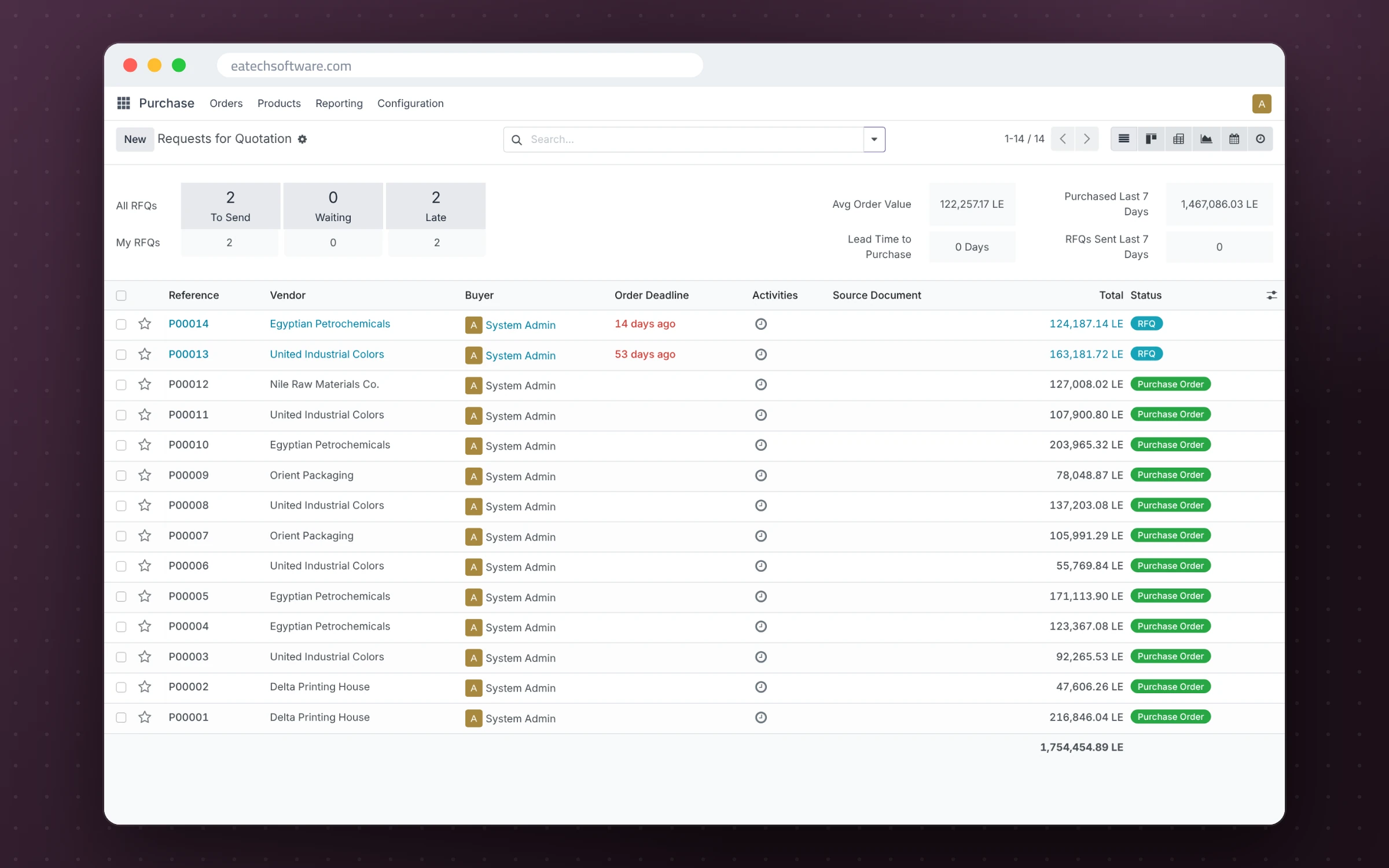
Task: Open P00013 reference link
Action: [189, 354]
